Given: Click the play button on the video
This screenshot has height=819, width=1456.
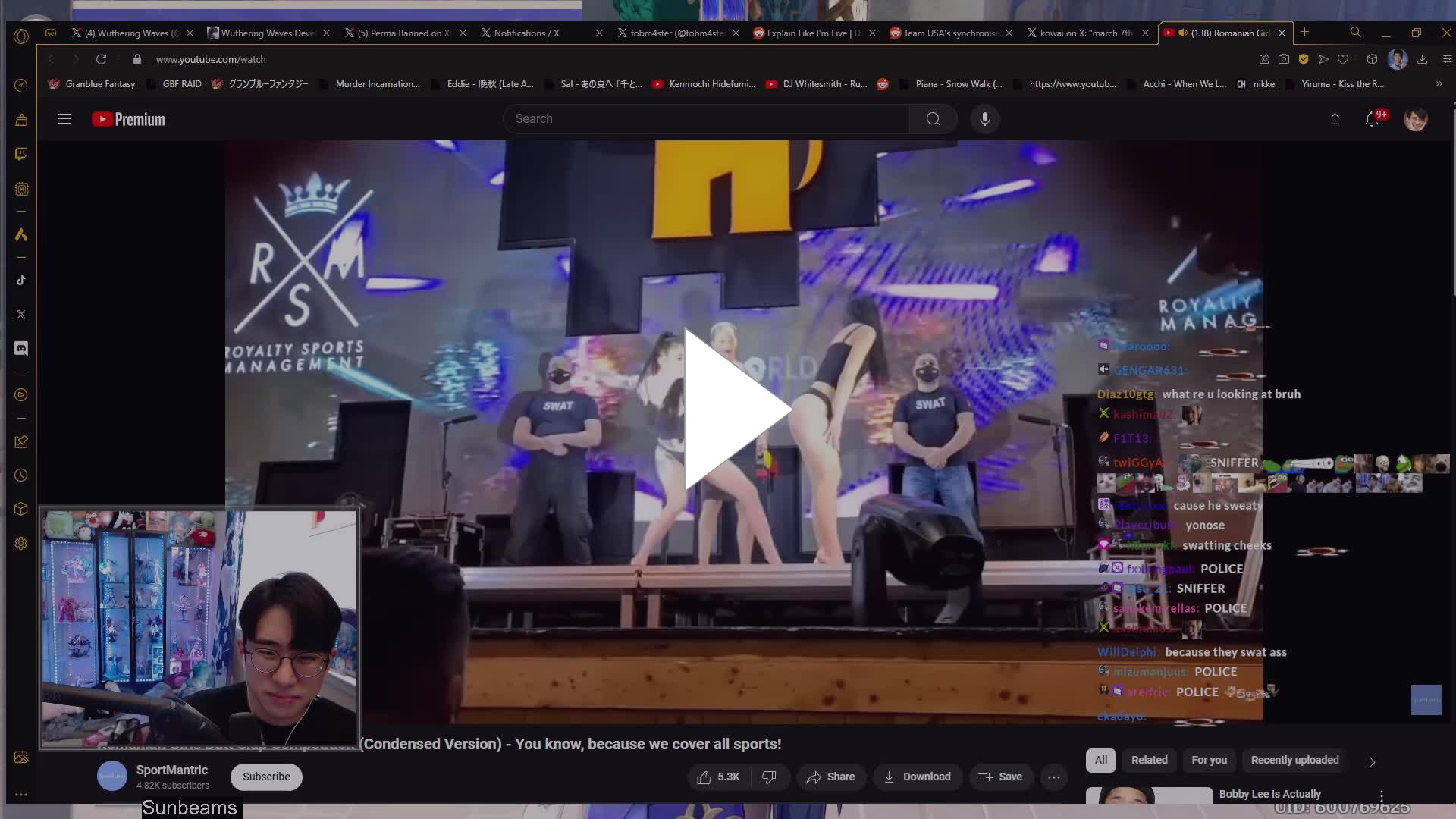Looking at the screenshot, I should [733, 409].
